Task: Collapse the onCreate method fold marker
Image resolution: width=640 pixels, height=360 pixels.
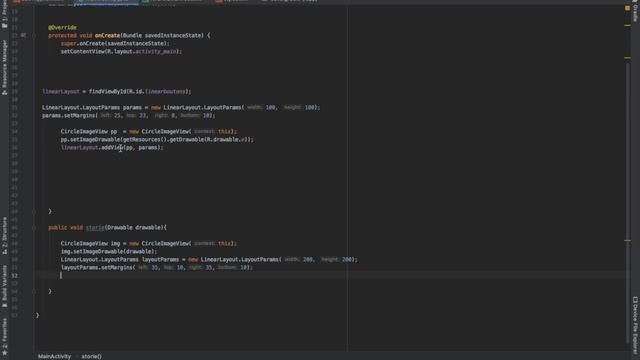Action: coord(34,36)
